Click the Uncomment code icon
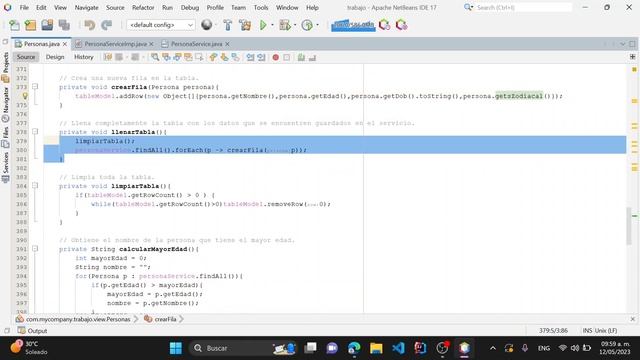640x360 pixels. [x=312, y=58]
